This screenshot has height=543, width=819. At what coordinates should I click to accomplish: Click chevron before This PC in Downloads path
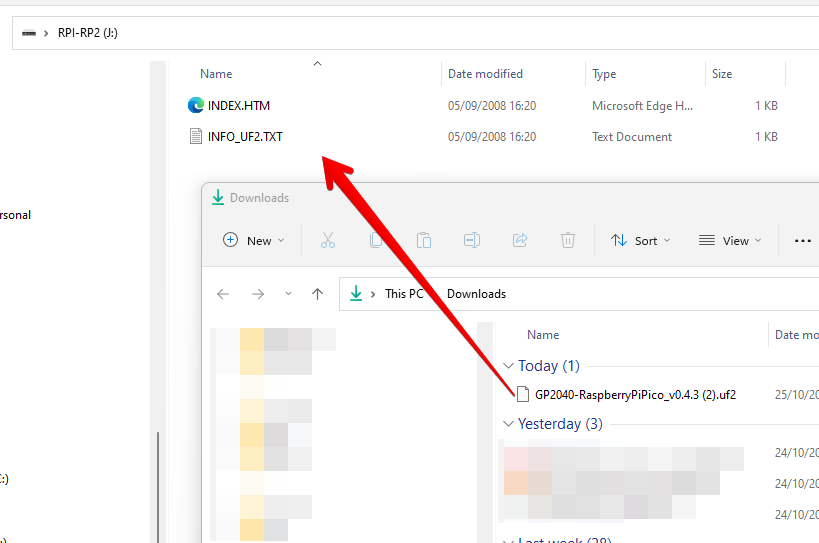(x=373, y=294)
